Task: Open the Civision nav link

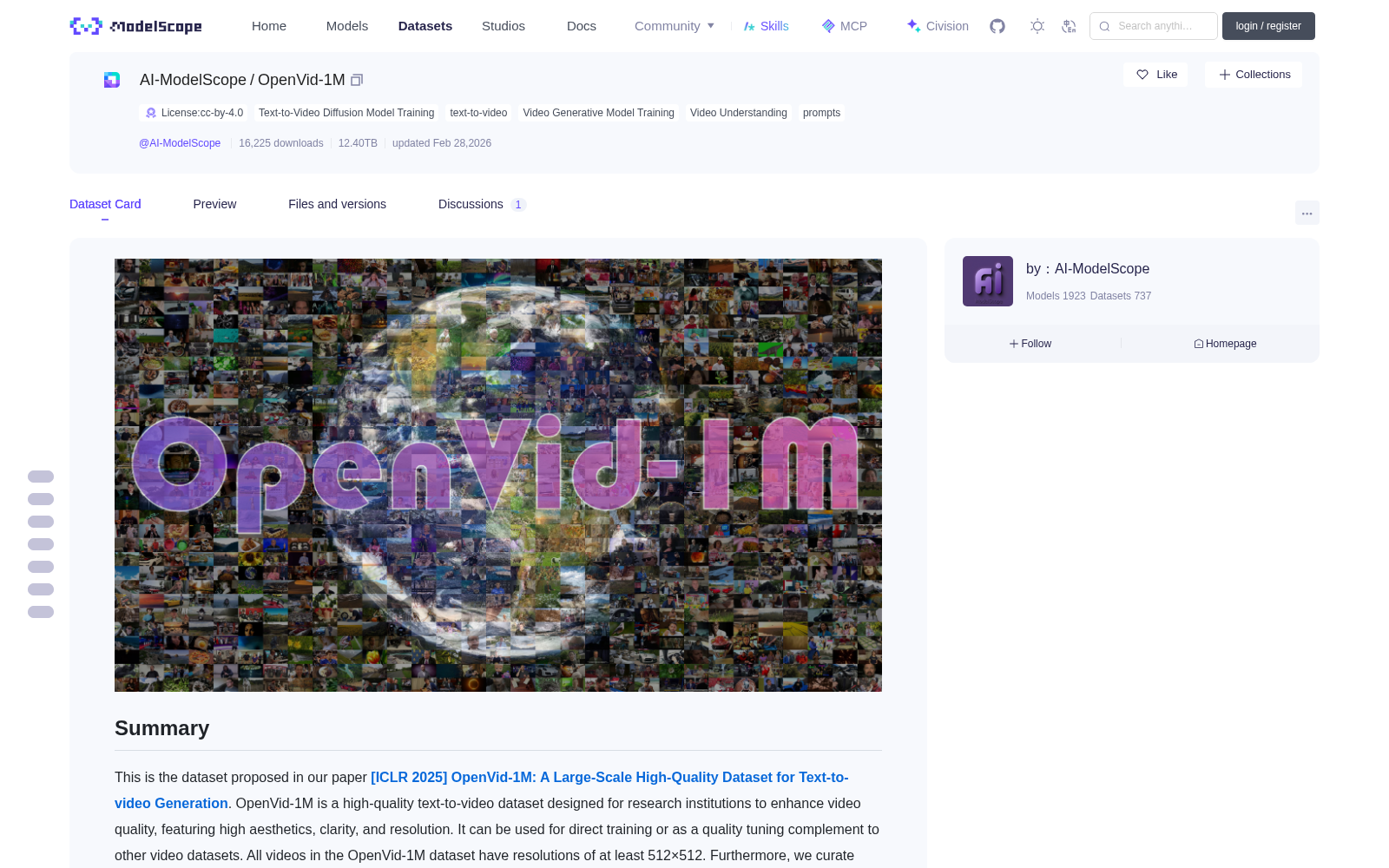Action: [x=938, y=26]
